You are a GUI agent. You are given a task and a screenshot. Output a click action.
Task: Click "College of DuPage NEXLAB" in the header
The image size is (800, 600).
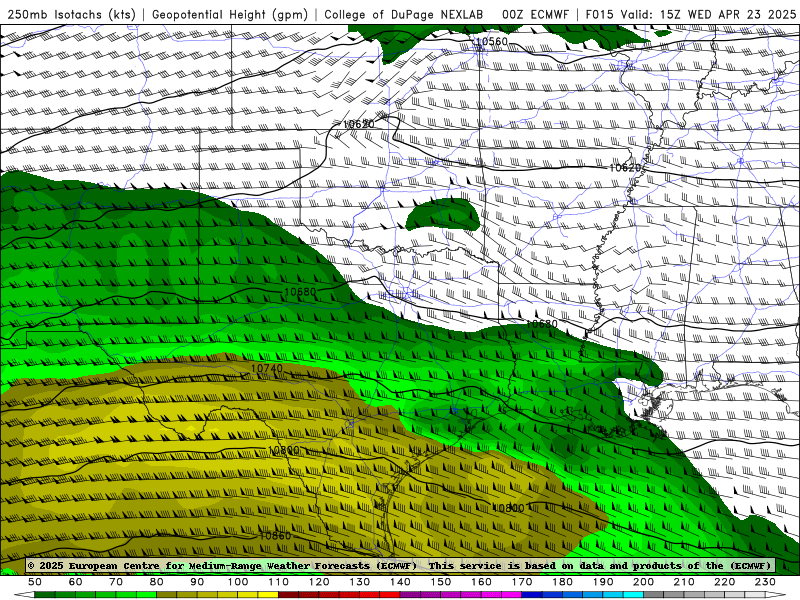pos(404,14)
